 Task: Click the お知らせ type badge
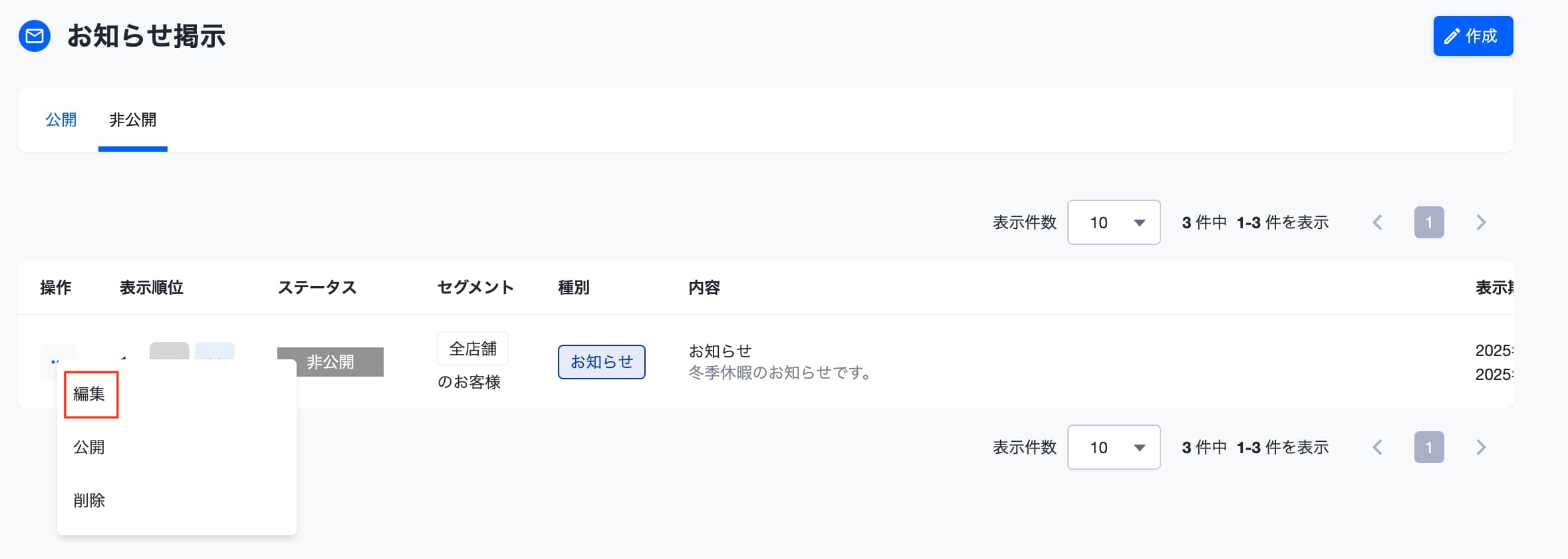pos(602,362)
